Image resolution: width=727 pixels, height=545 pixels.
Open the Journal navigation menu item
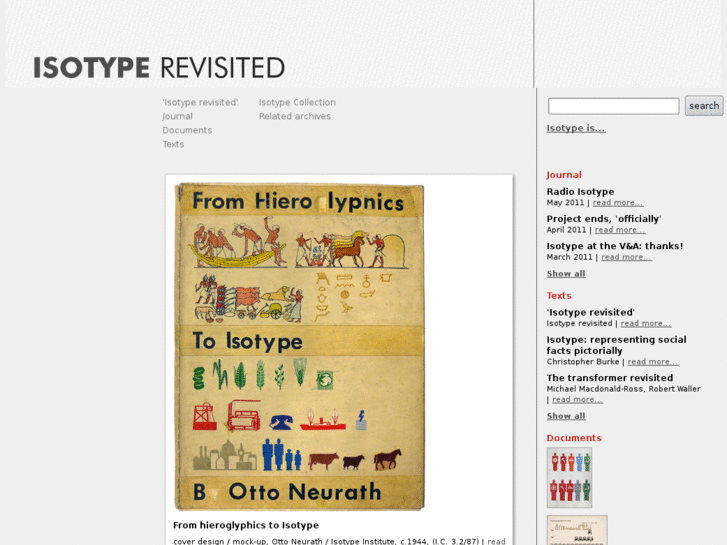click(x=177, y=117)
